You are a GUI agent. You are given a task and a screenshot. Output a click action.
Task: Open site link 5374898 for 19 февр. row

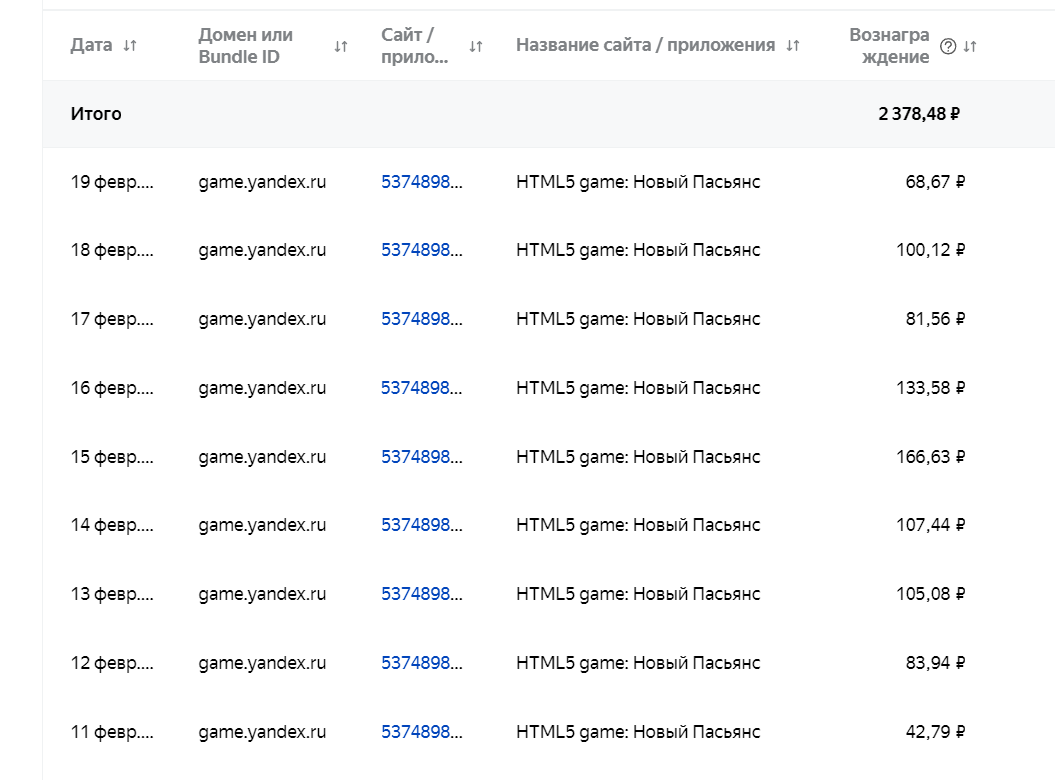click(x=421, y=182)
